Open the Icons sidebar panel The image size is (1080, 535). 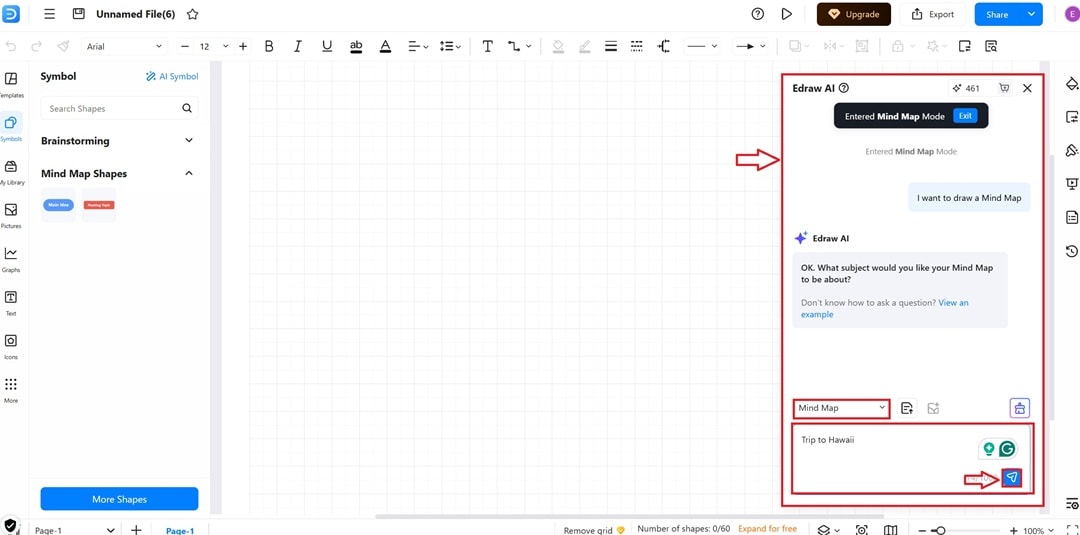[x=11, y=346]
